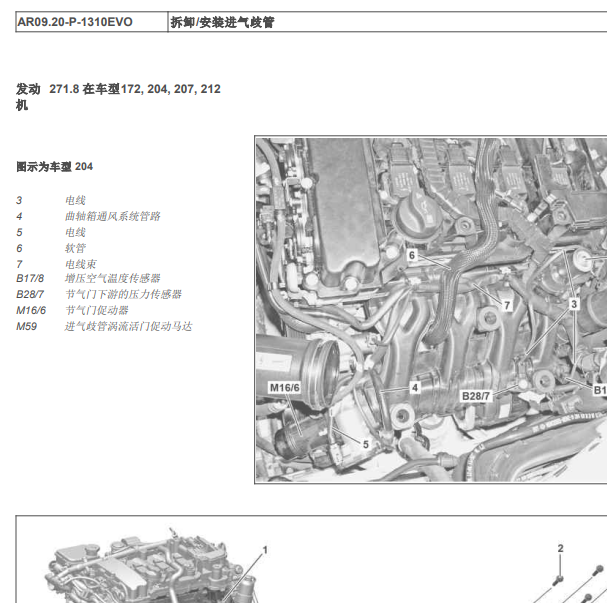
Task: Click callout number 7 in engine photo
Action: [507, 306]
